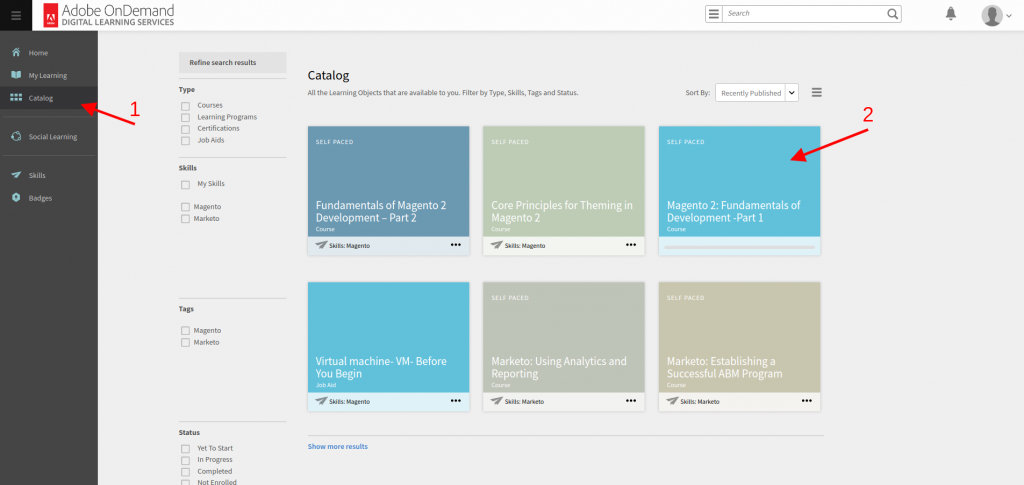Click the Skills paper-plane icon
The width and height of the screenshot is (1024, 485).
16,175
